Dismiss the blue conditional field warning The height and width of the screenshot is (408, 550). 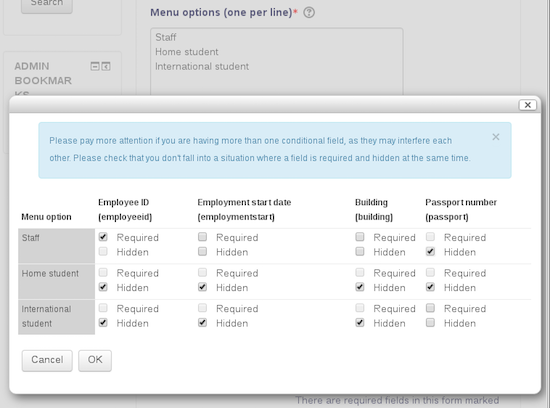[x=496, y=137]
